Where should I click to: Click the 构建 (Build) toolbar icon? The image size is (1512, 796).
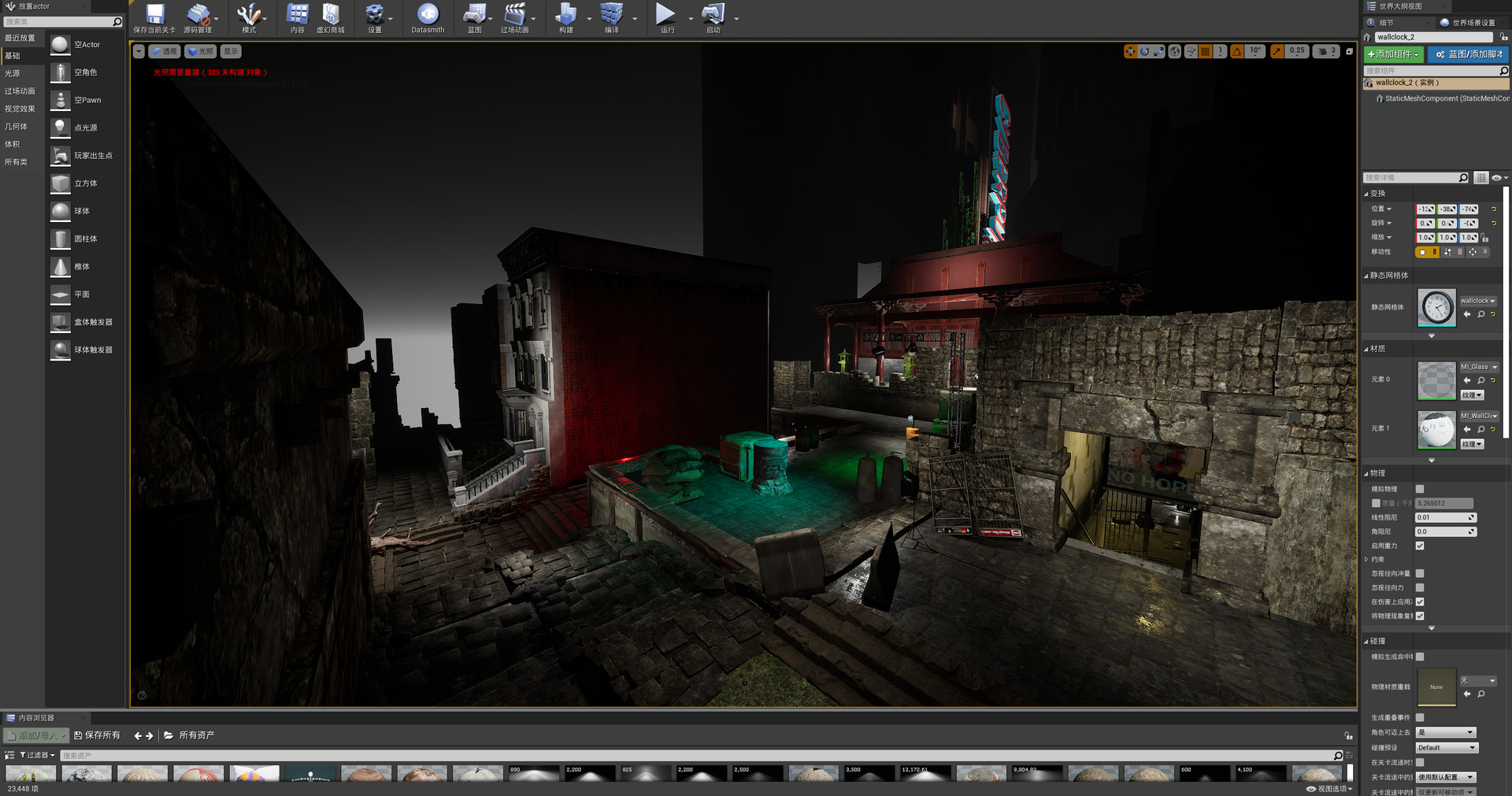pos(565,14)
